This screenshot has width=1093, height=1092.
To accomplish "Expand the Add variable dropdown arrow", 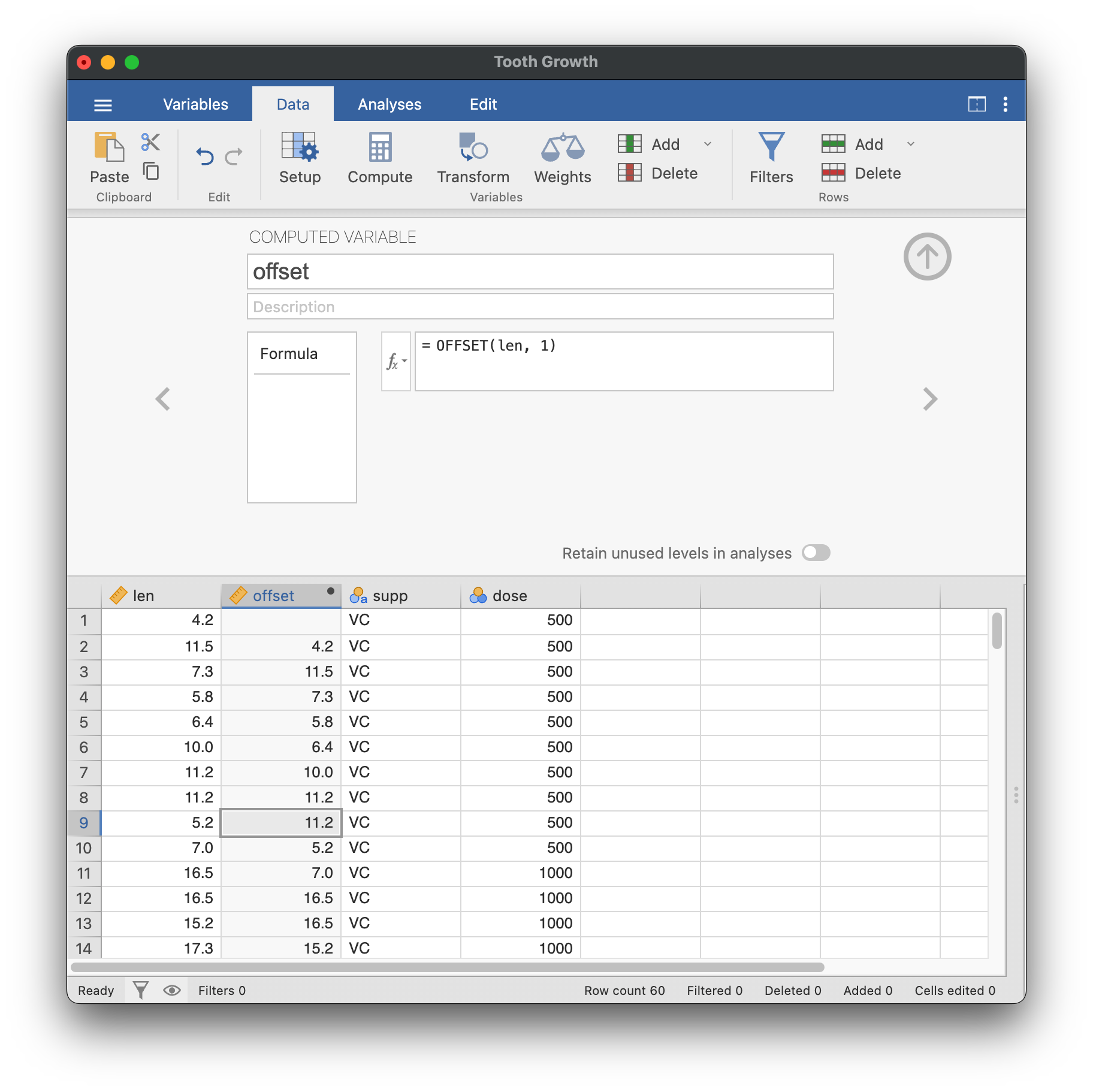I will (708, 144).
